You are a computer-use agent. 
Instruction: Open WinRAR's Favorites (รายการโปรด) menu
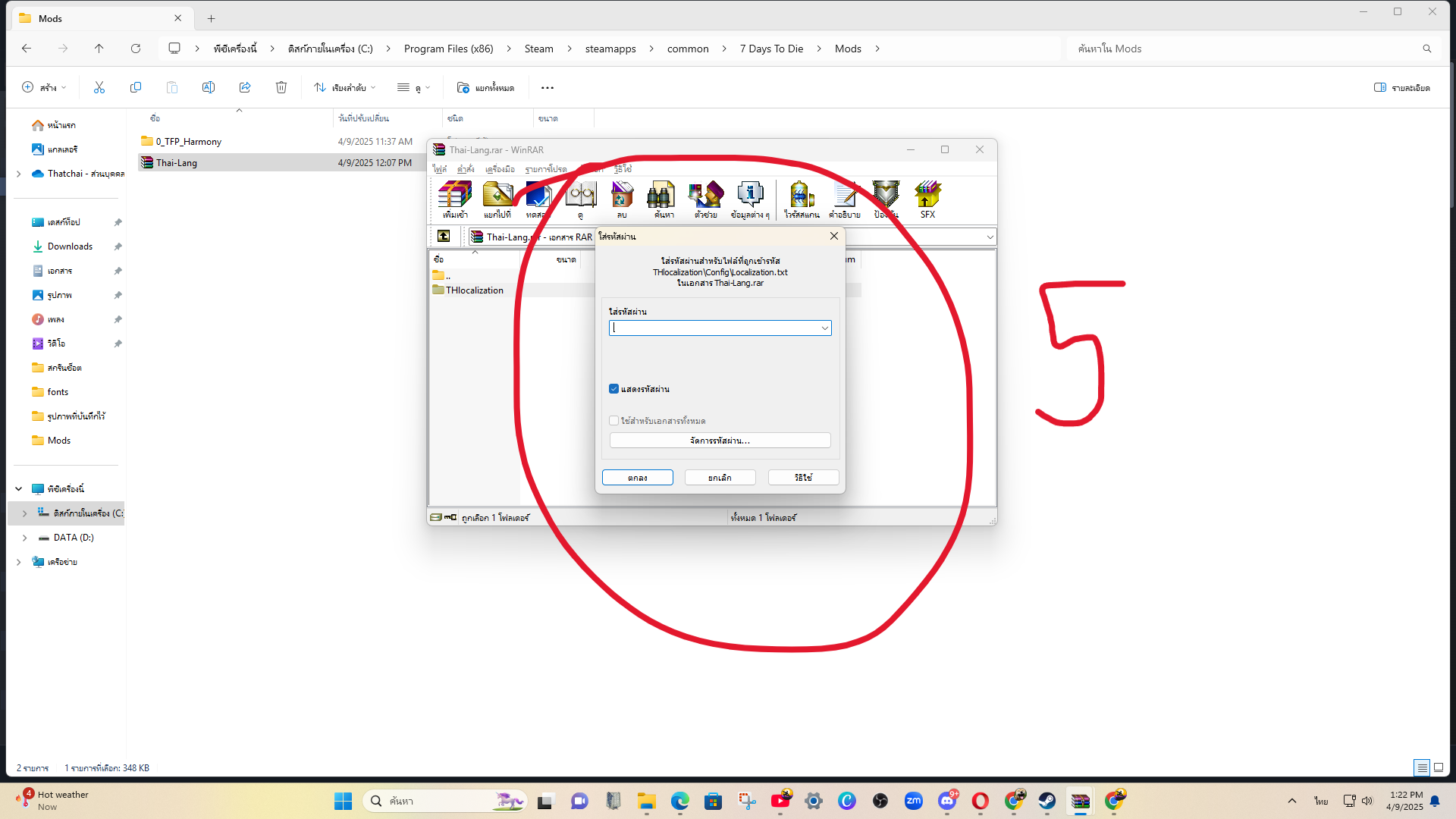[x=546, y=169]
